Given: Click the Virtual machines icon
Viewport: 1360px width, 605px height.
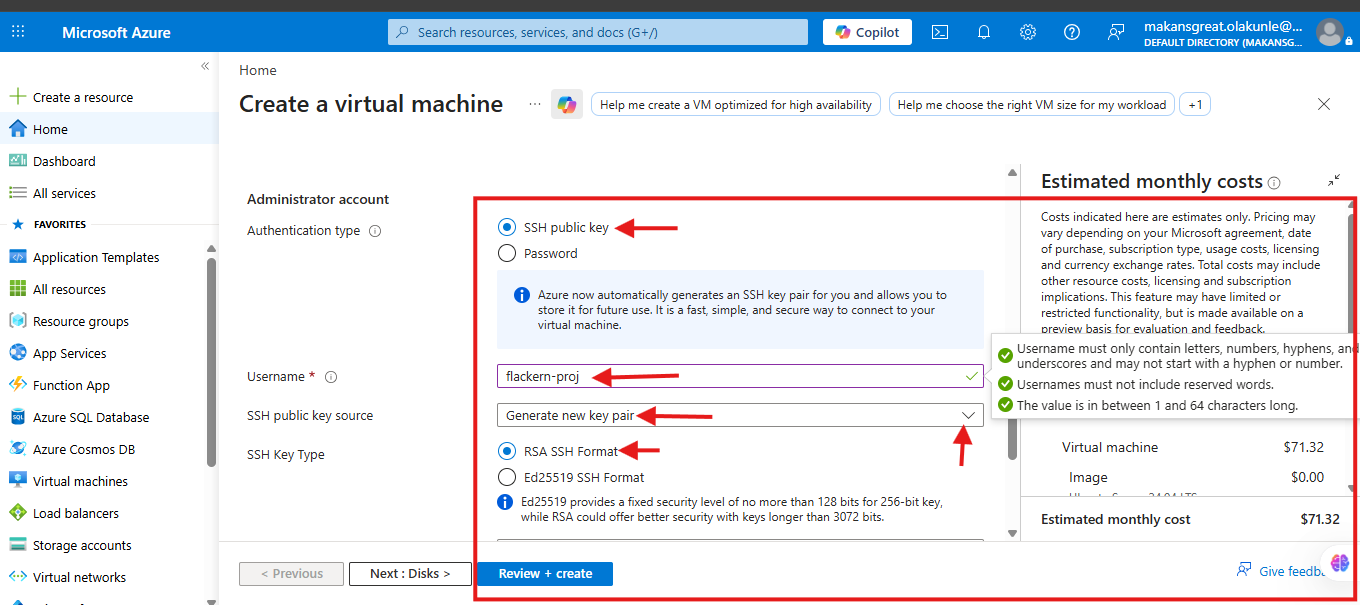Looking at the screenshot, I should [17, 481].
